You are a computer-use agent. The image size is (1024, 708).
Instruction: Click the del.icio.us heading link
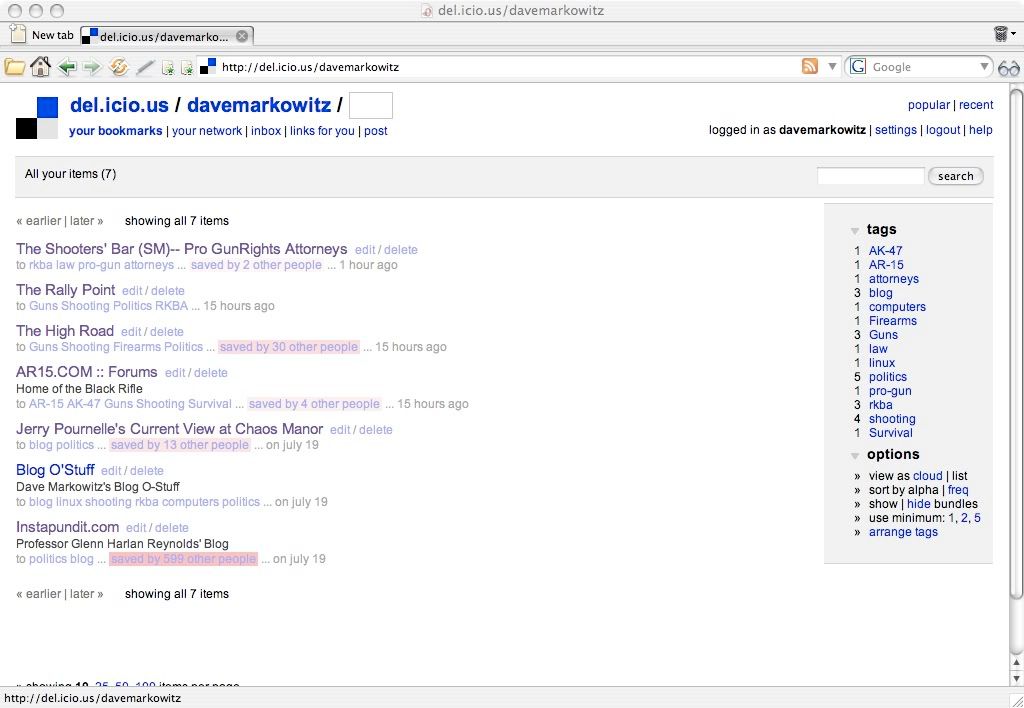[x=120, y=105]
